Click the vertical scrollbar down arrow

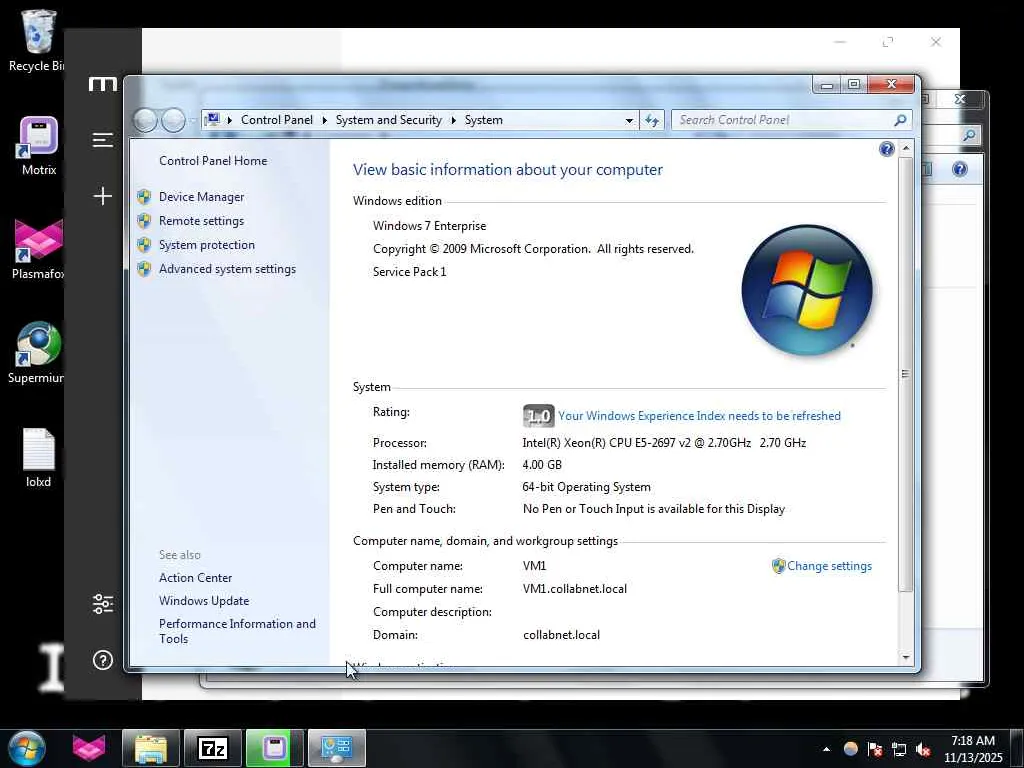905,658
